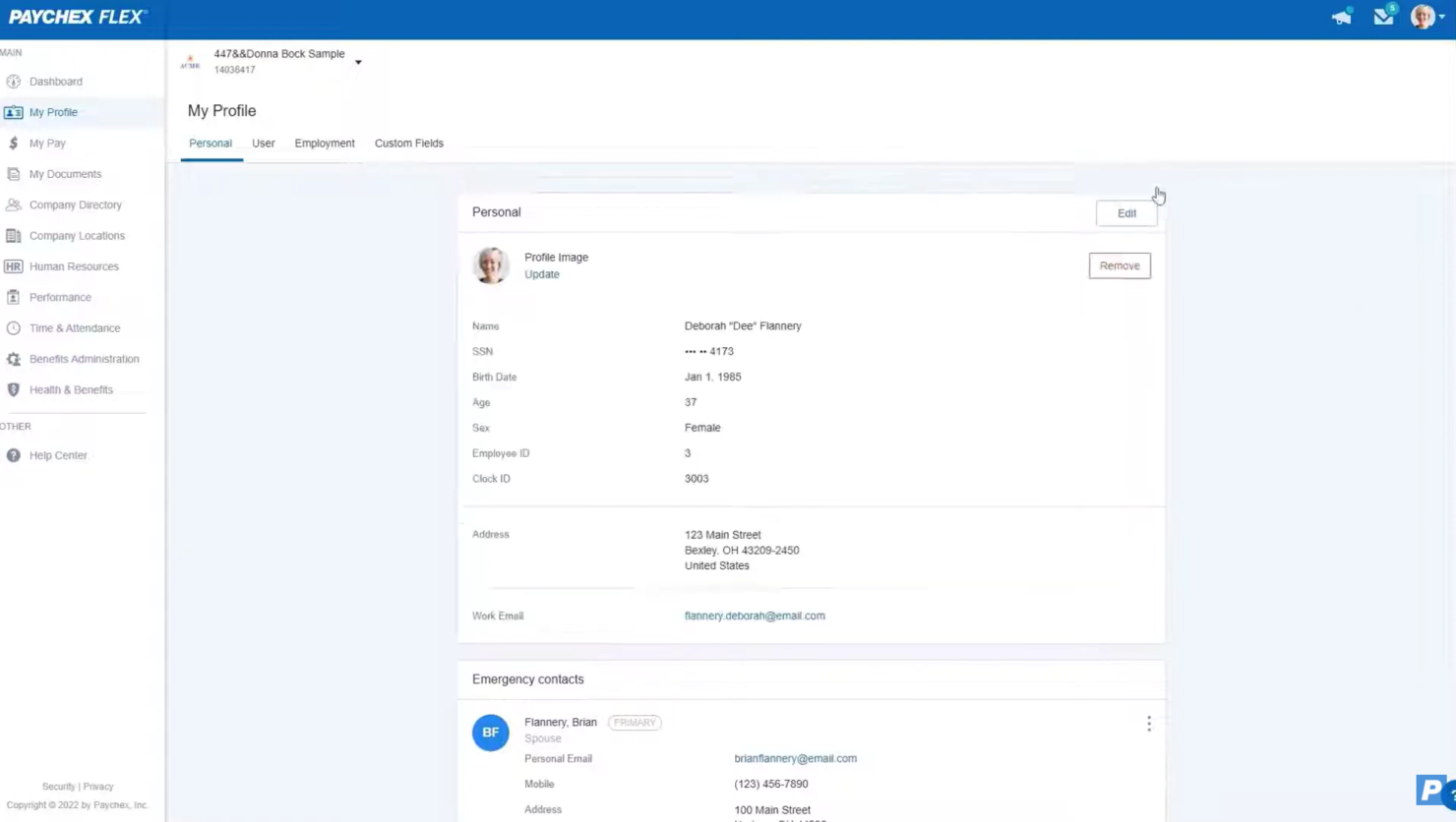Click the masked SSN value ending 4173
This screenshot has width=1456, height=822.
pos(709,351)
